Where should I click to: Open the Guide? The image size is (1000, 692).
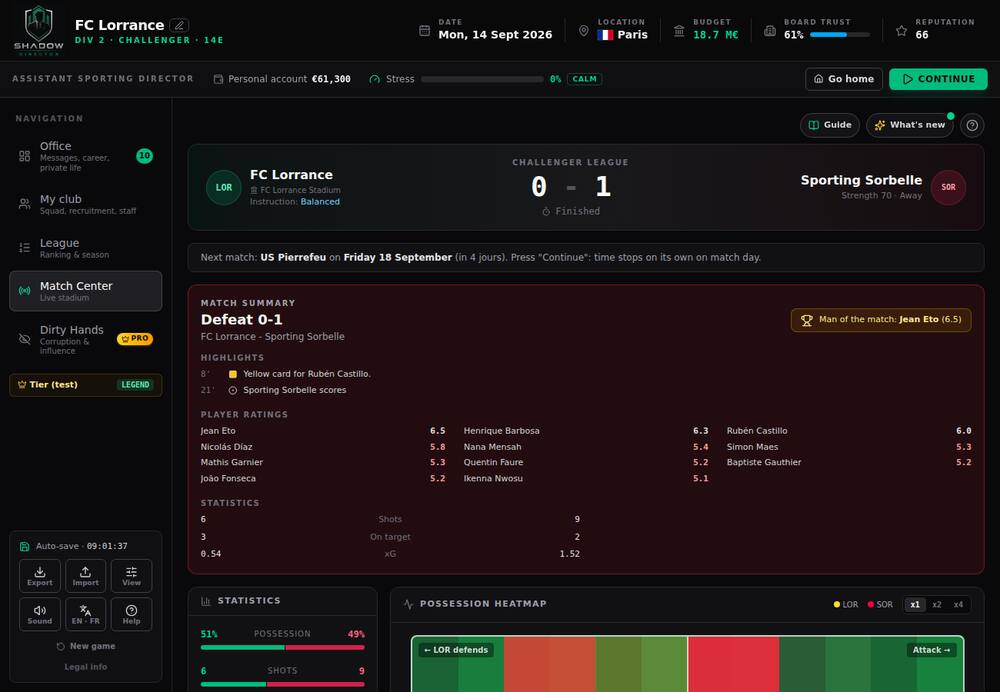[x=830, y=125]
